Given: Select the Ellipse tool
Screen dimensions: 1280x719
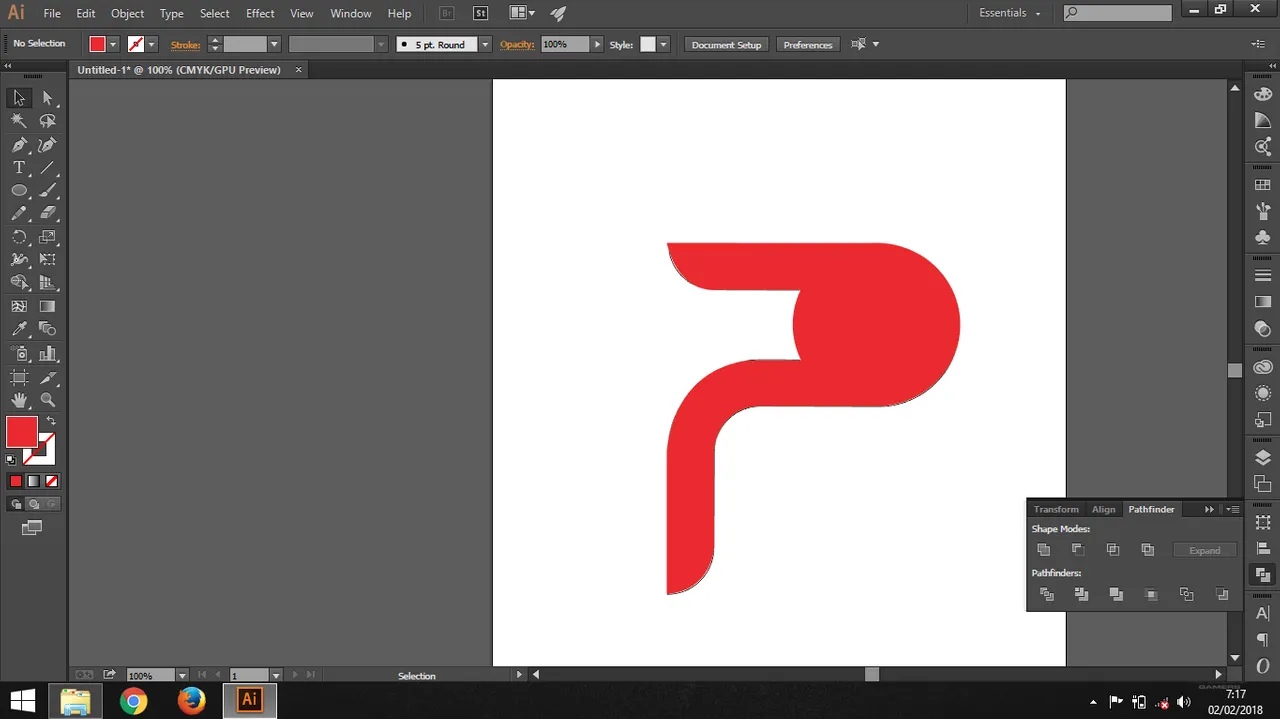Looking at the screenshot, I should 19,191.
